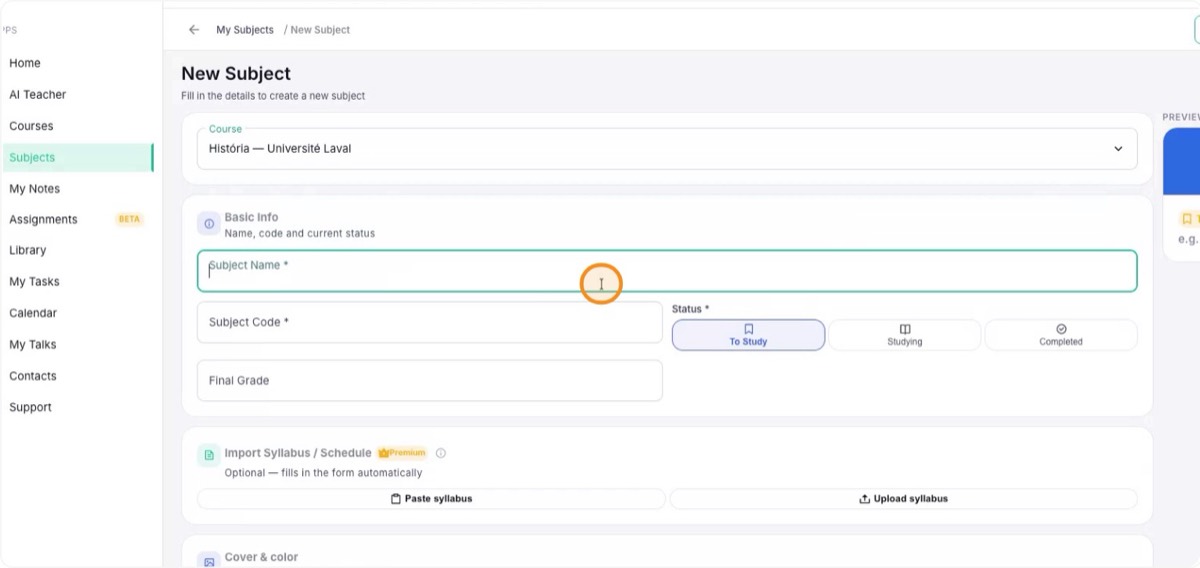Screen dimensions: 1200x568
Task: Open the info tooltip next to Premium badge
Action: 441,453
